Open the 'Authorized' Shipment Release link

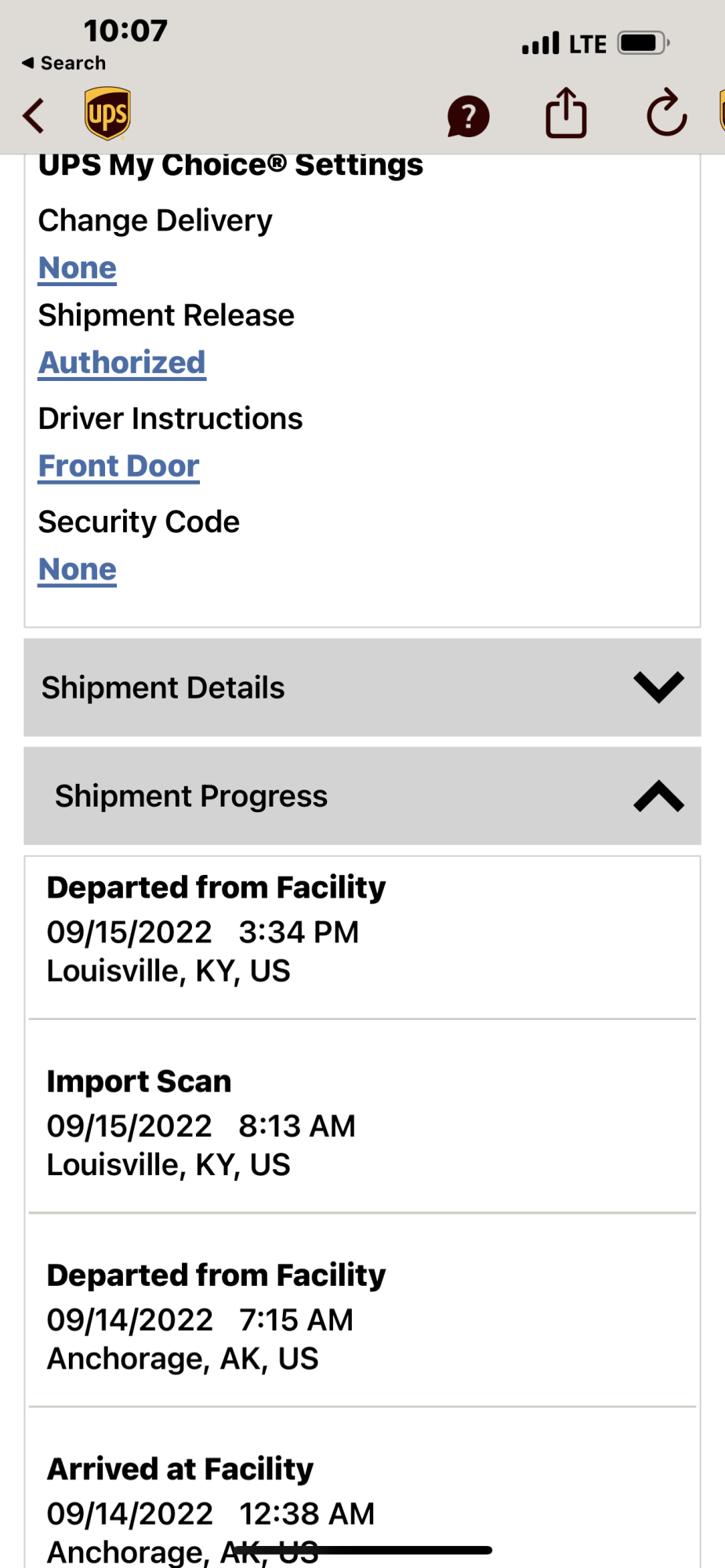point(122,363)
